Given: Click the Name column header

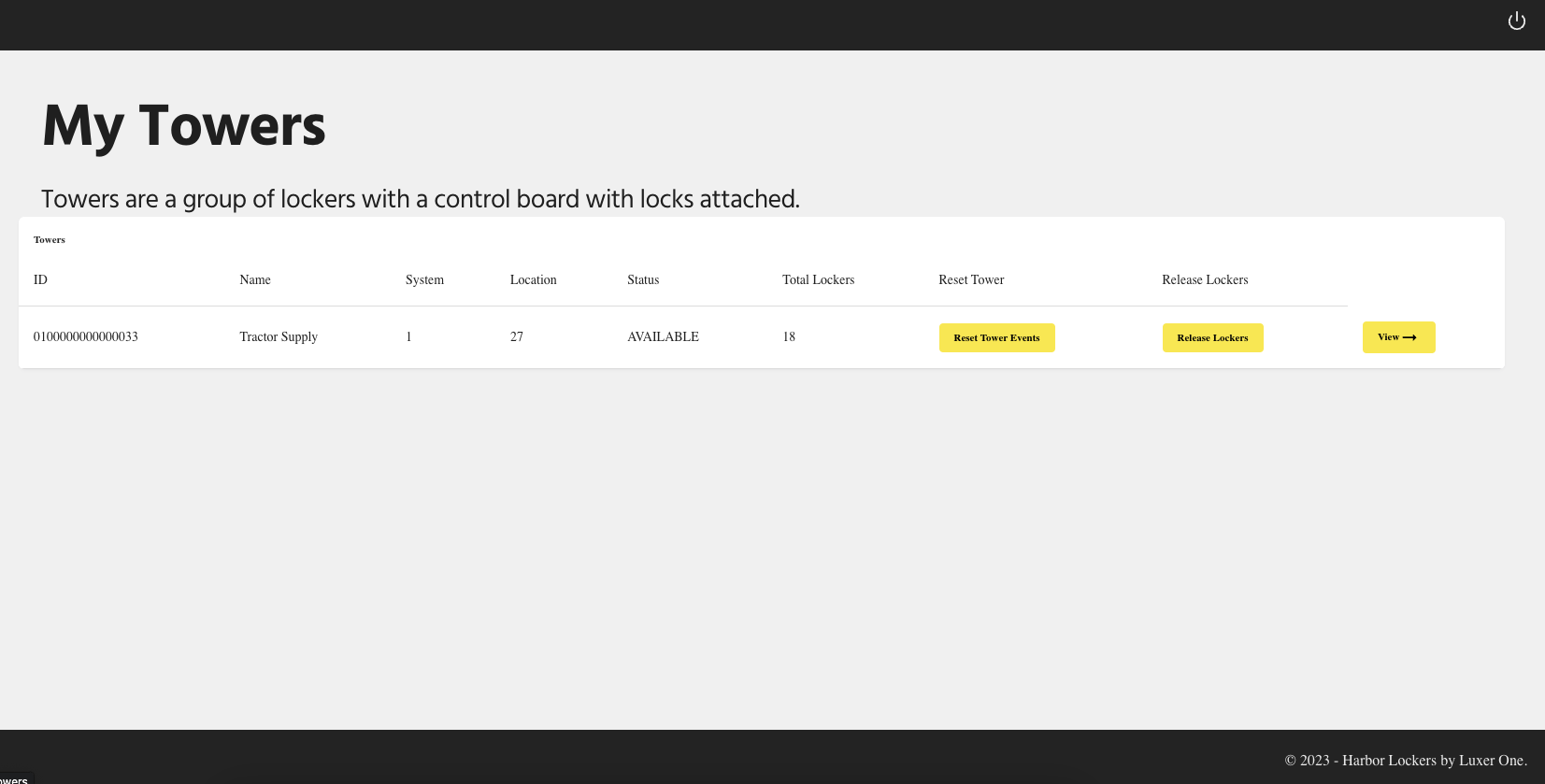Looking at the screenshot, I should [254, 280].
